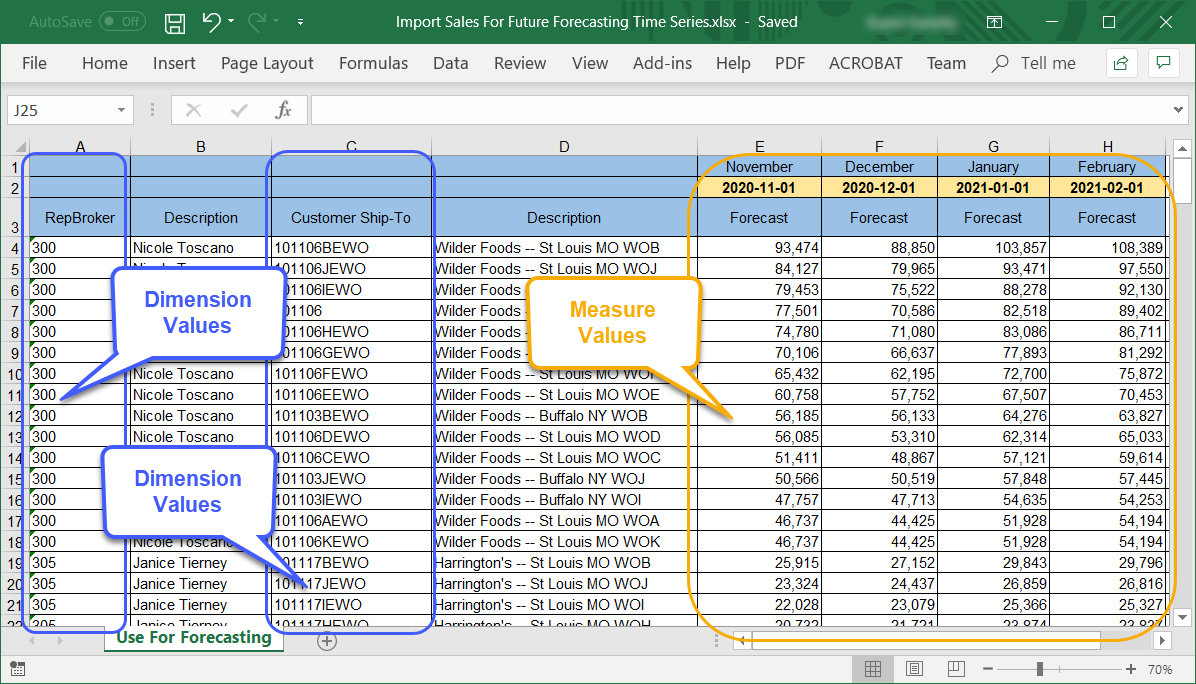Open the ACROBAT ribbon tab
This screenshot has width=1196, height=684.
(x=865, y=62)
